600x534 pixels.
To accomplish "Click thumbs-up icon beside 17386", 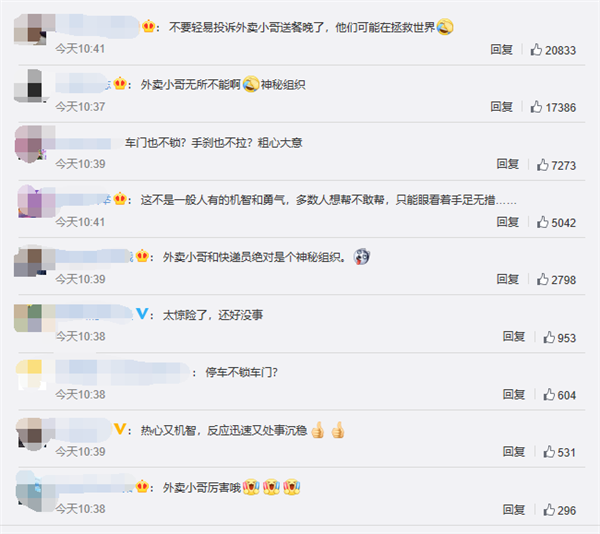I will (536, 107).
